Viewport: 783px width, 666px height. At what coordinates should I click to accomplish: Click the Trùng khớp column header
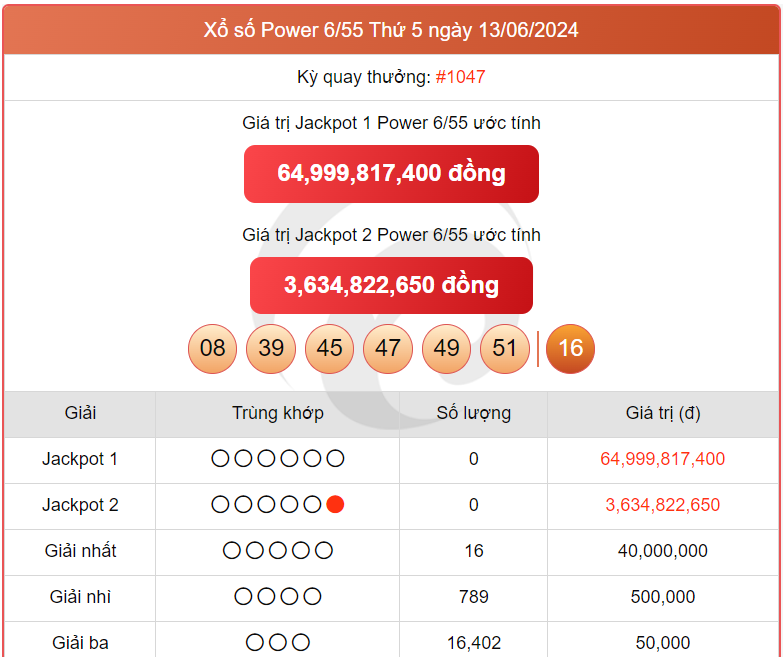[x=277, y=413]
